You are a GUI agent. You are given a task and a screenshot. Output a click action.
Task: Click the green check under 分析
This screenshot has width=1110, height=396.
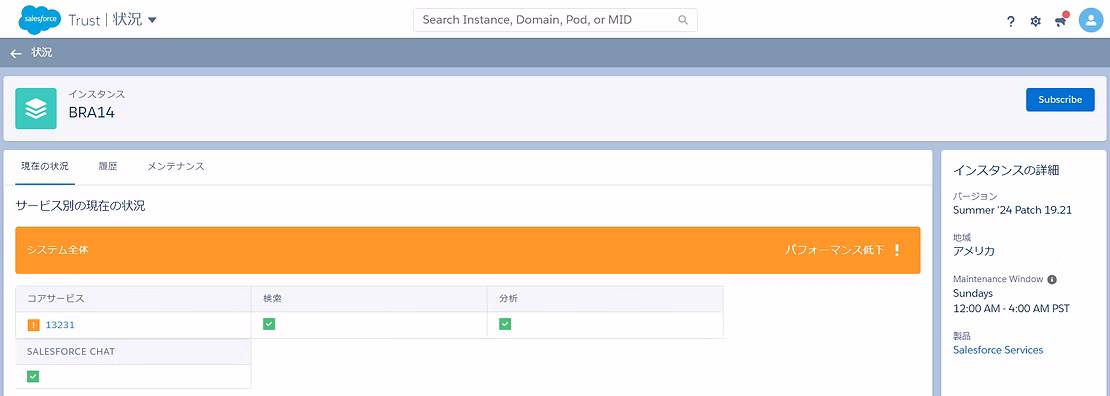[x=505, y=324]
